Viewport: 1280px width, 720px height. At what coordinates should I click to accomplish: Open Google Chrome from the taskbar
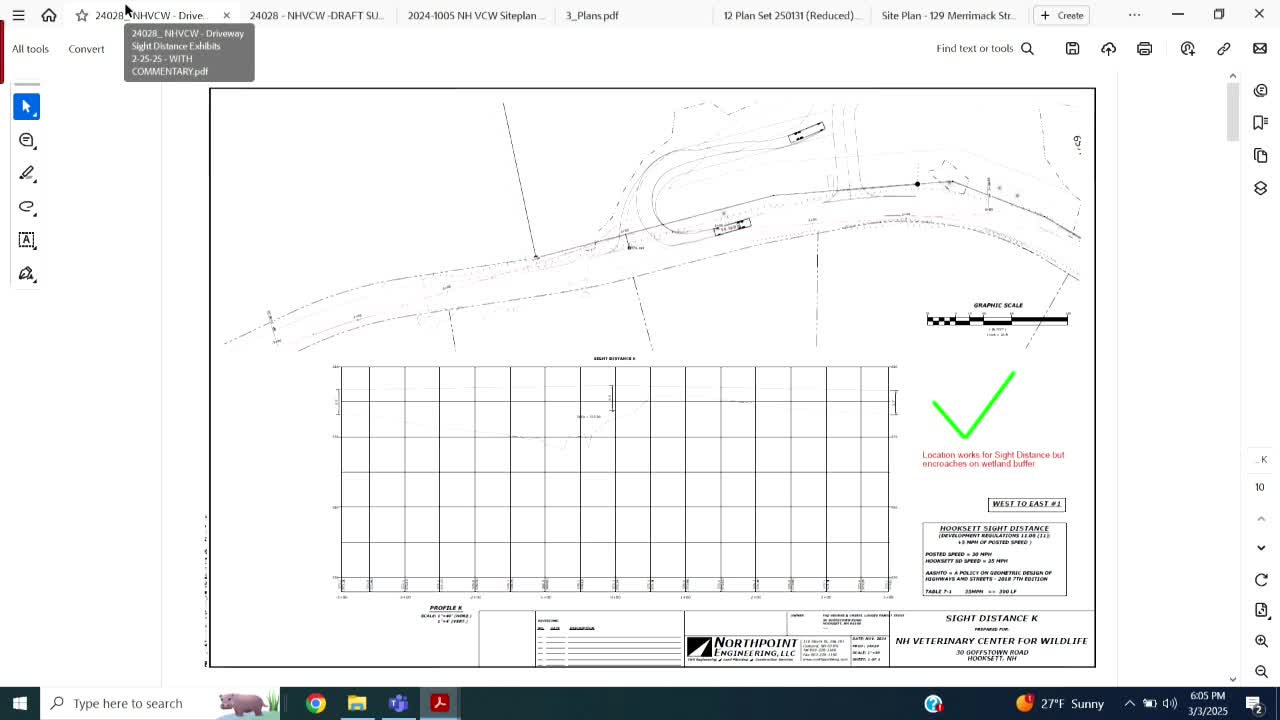point(316,703)
